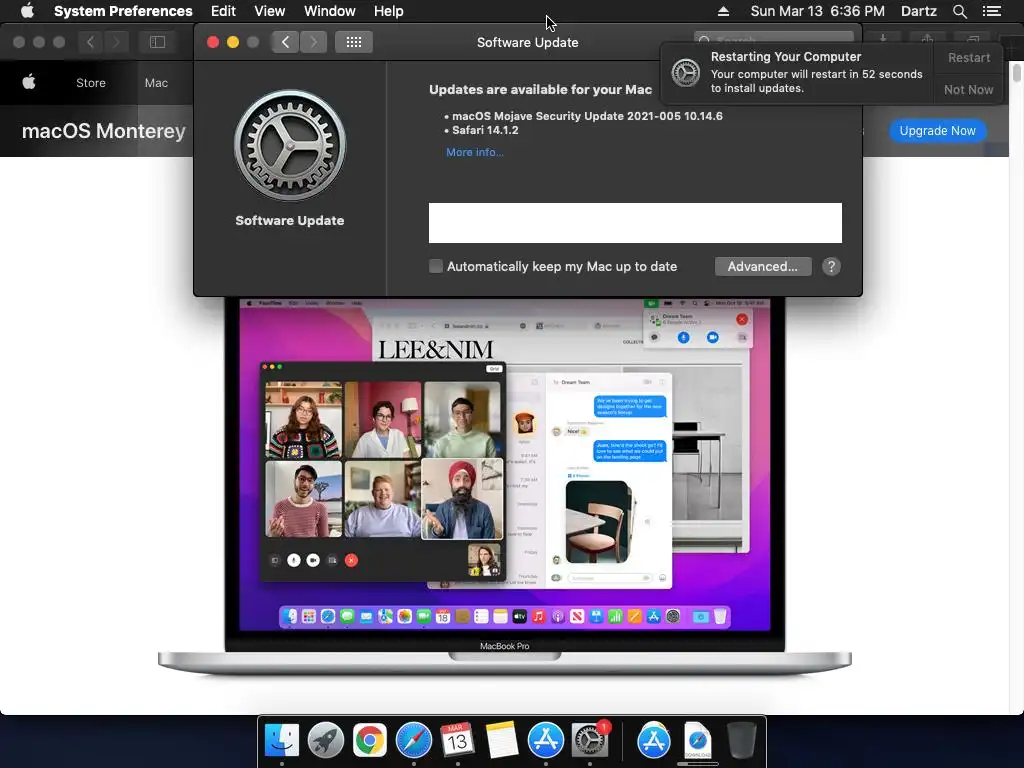
Task: Open the Window menu
Action: tap(330, 11)
